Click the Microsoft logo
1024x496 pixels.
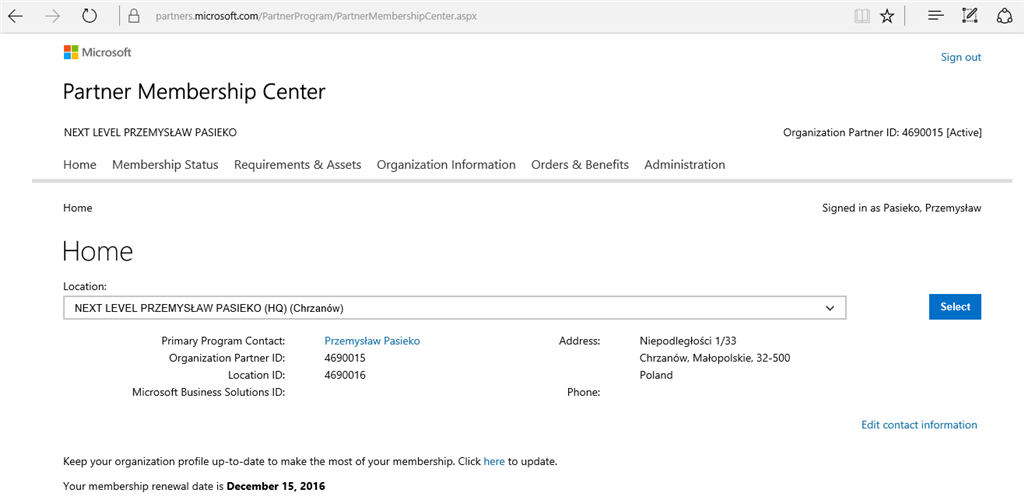click(97, 52)
